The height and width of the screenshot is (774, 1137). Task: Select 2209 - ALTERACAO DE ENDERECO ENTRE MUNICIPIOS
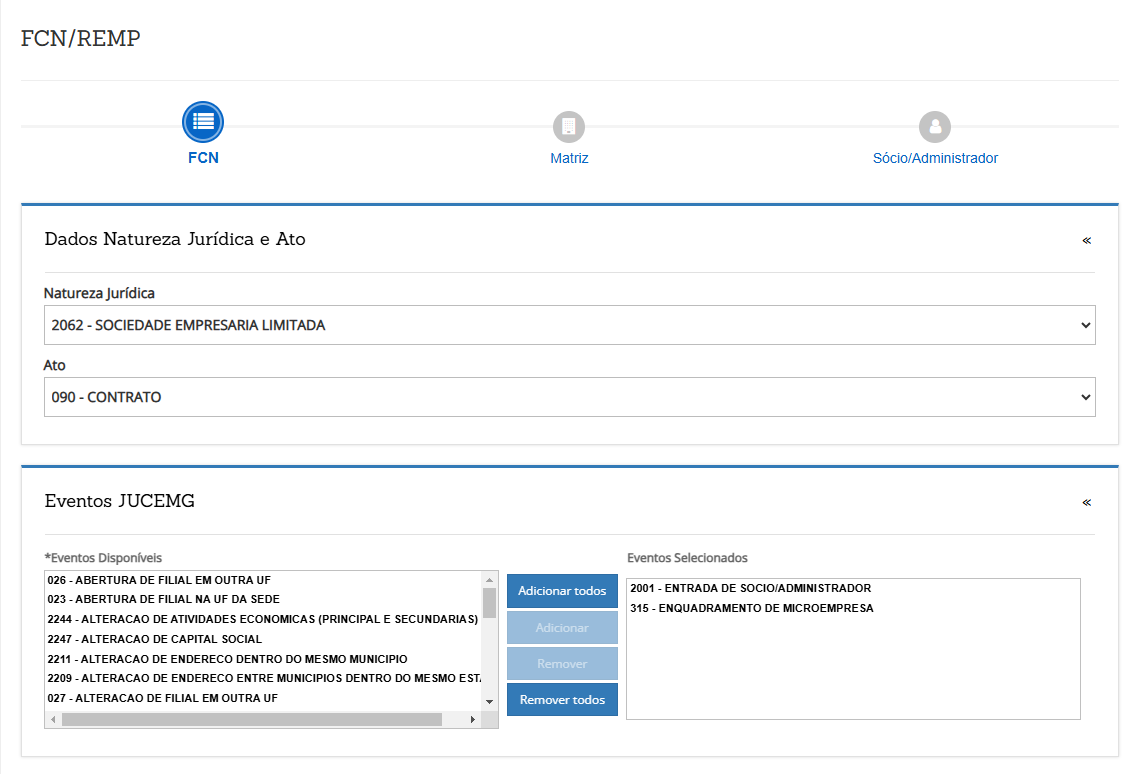263,678
